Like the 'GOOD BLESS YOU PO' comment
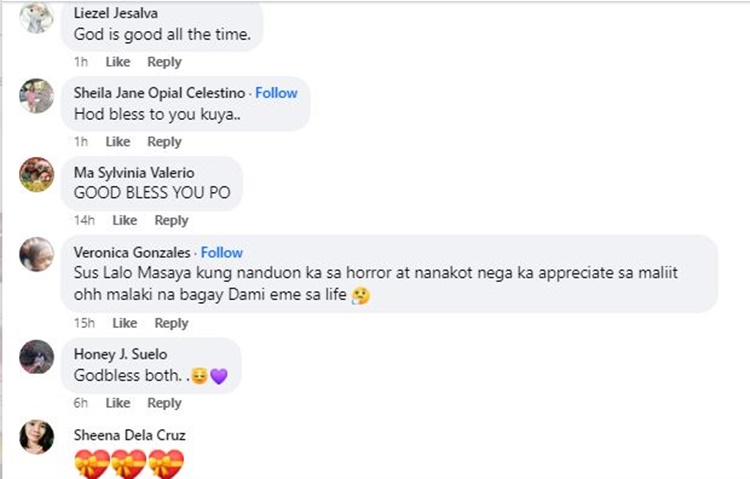 [x=125, y=220]
